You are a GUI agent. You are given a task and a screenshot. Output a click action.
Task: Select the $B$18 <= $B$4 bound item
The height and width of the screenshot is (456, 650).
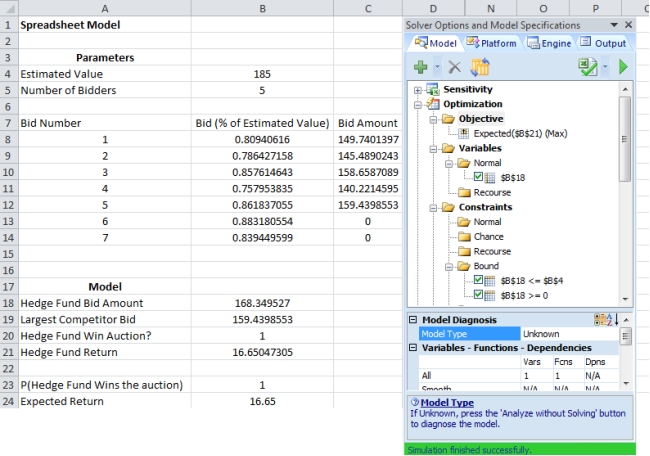click(531, 281)
